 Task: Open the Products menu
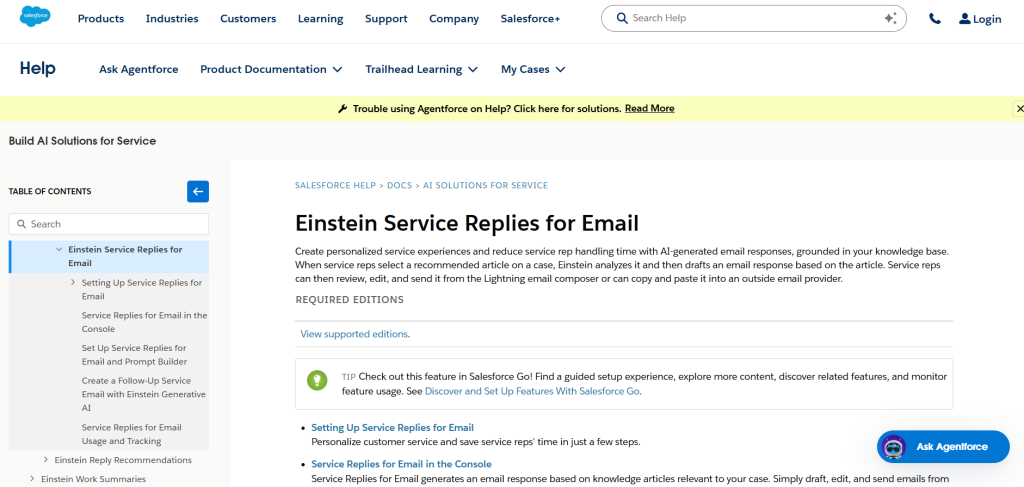(101, 18)
